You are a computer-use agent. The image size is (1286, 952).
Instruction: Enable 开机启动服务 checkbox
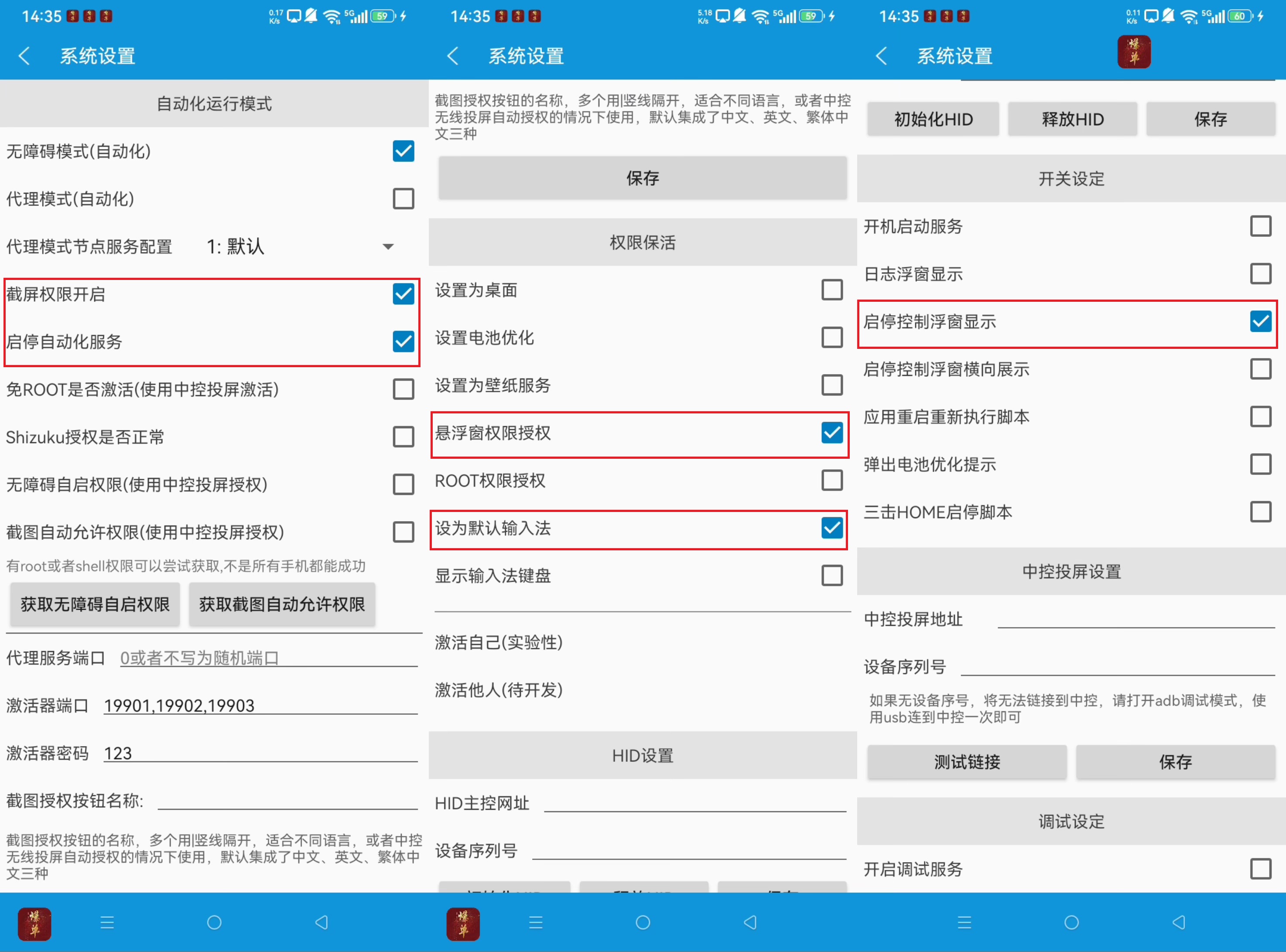tap(1260, 226)
